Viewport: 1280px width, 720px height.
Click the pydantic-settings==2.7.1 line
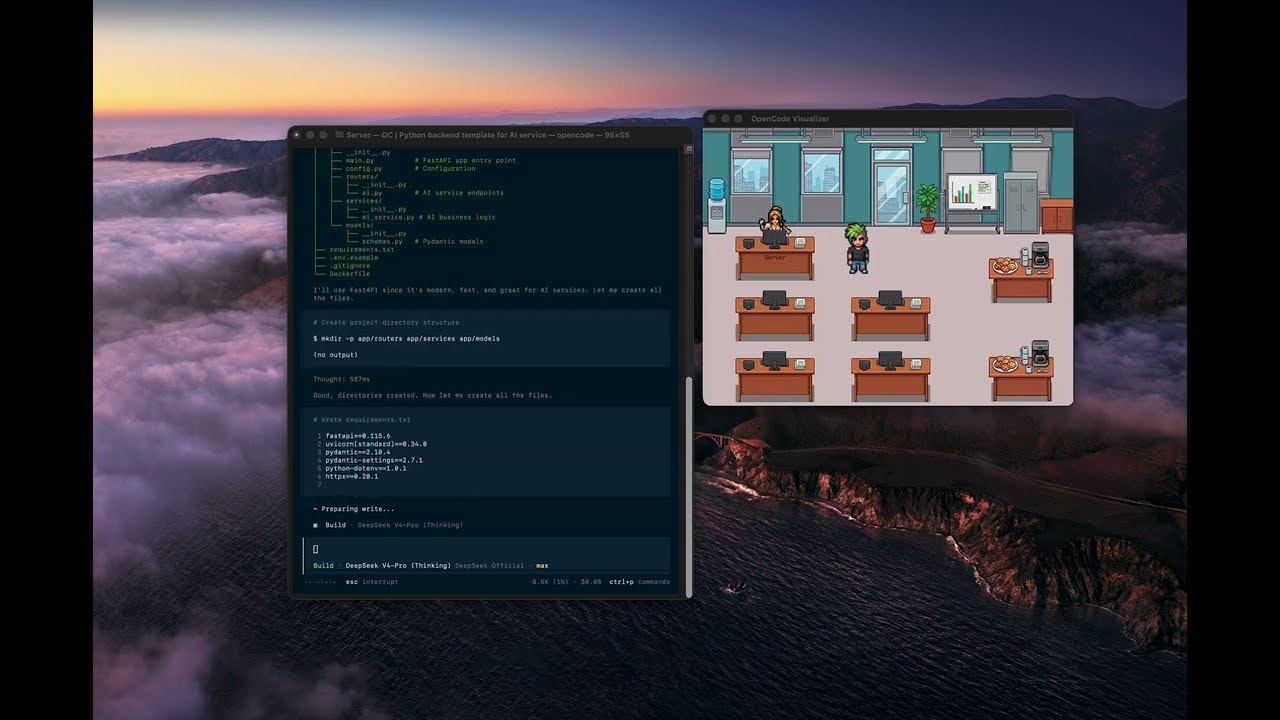coord(374,460)
